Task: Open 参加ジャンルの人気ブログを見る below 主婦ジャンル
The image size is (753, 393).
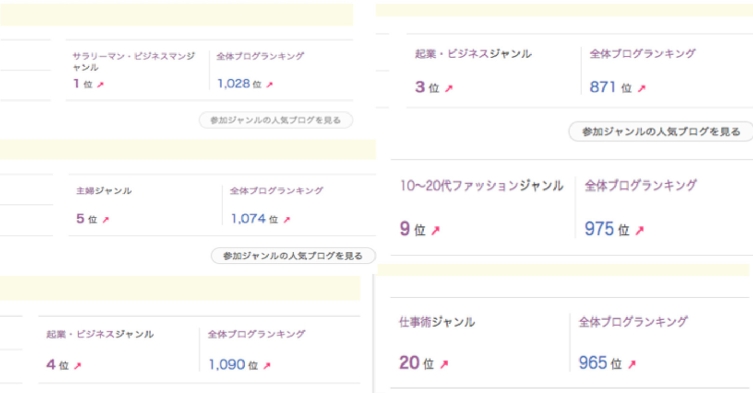Action: (293, 256)
